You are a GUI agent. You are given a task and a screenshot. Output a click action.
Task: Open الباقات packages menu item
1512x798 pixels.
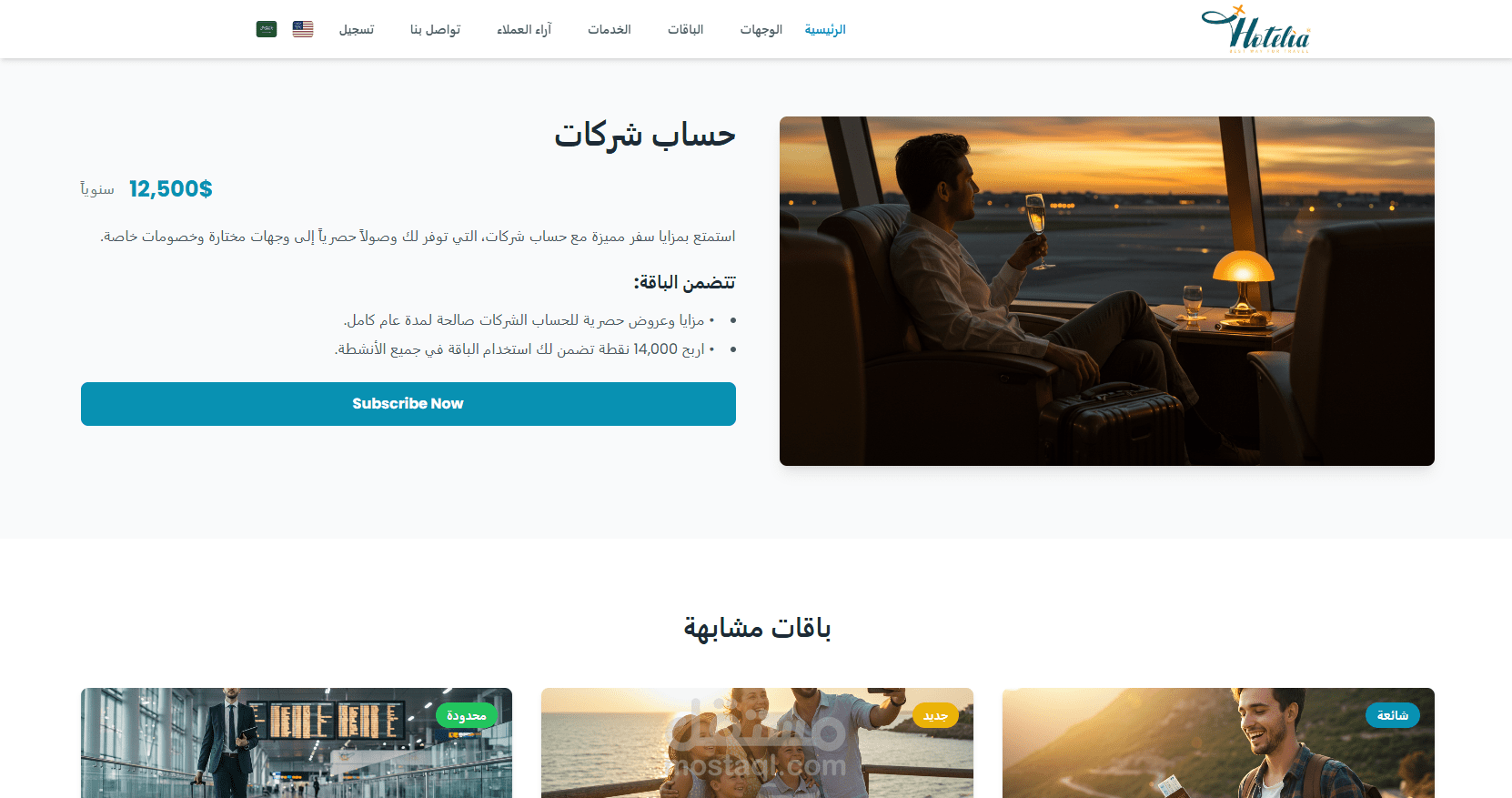coord(685,30)
